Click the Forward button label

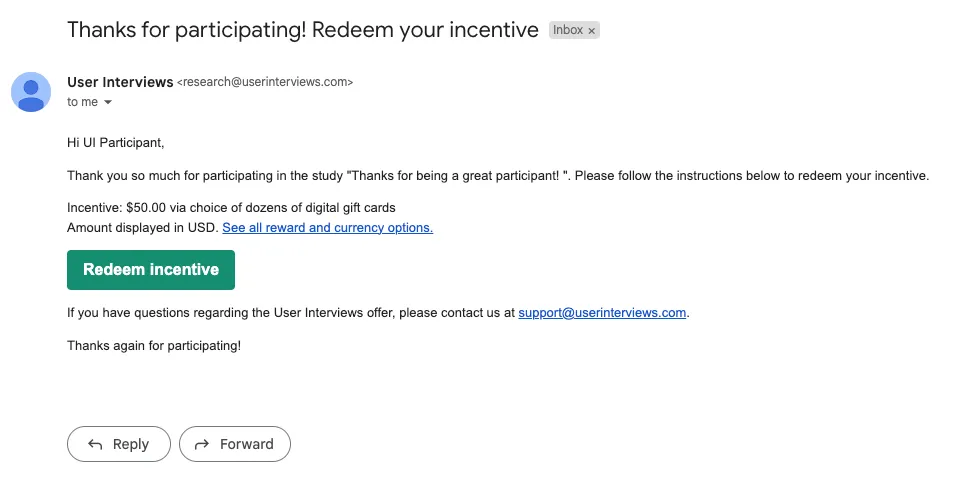tap(246, 444)
